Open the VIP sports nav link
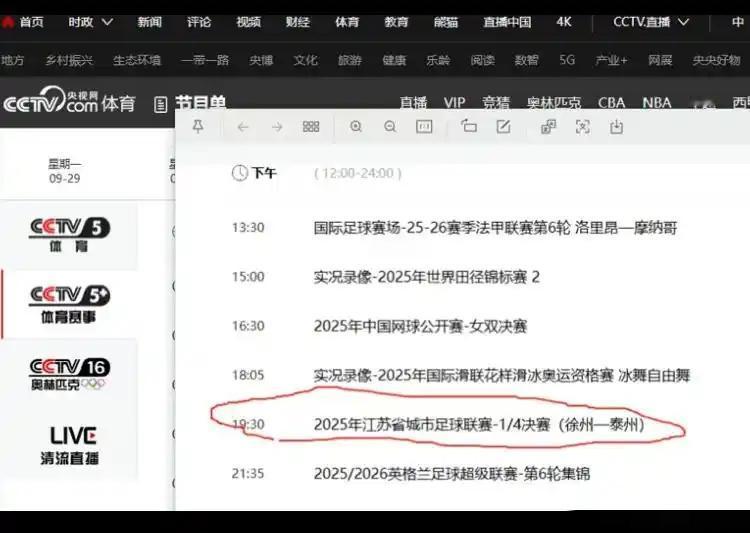The width and height of the screenshot is (750, 533). pos(454,102)
